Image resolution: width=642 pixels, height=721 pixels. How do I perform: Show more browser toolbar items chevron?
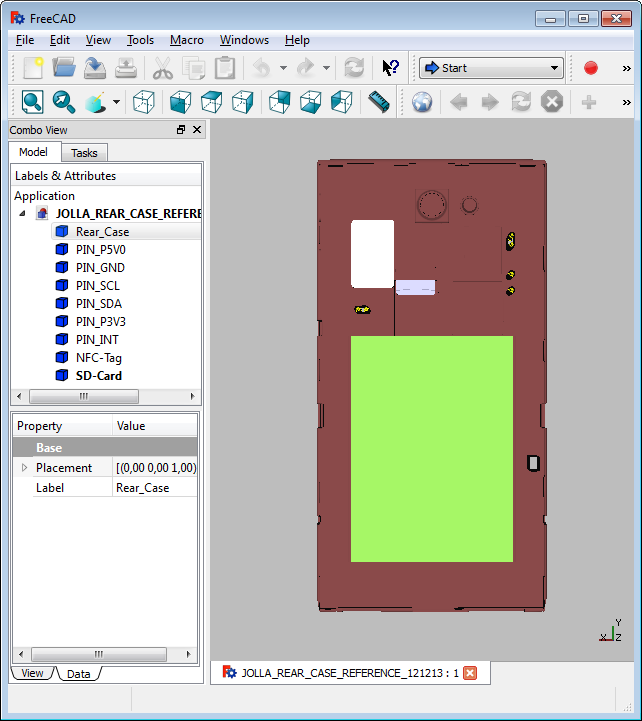(626, 102)
